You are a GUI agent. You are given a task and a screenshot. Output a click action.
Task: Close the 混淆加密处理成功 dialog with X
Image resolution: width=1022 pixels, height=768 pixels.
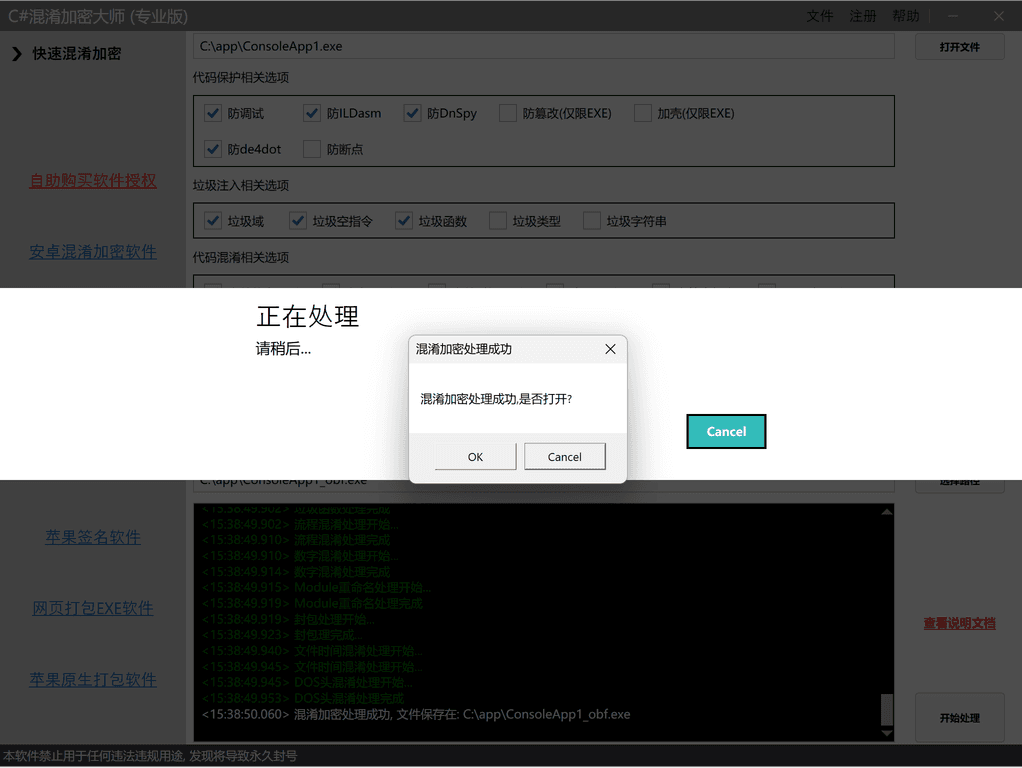click(610, 349)
